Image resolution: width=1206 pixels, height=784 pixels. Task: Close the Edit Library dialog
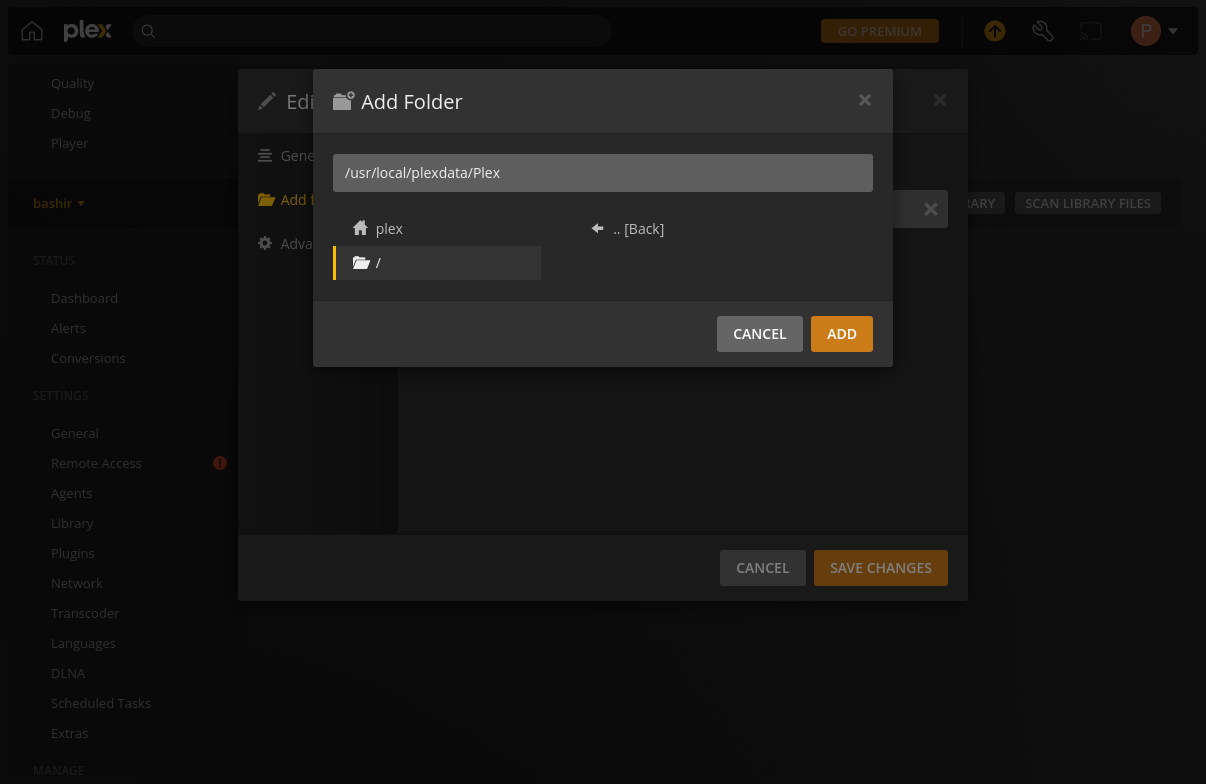click(940, 100)
